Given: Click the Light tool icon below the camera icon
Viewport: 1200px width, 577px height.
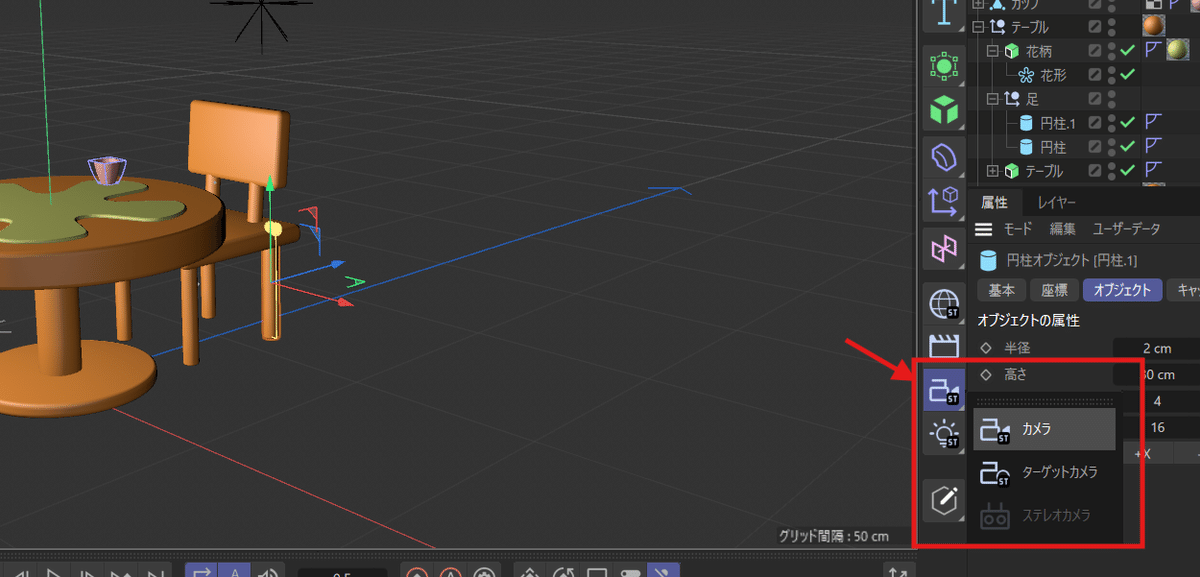Looking at the screenshot, I should [943, 435].
